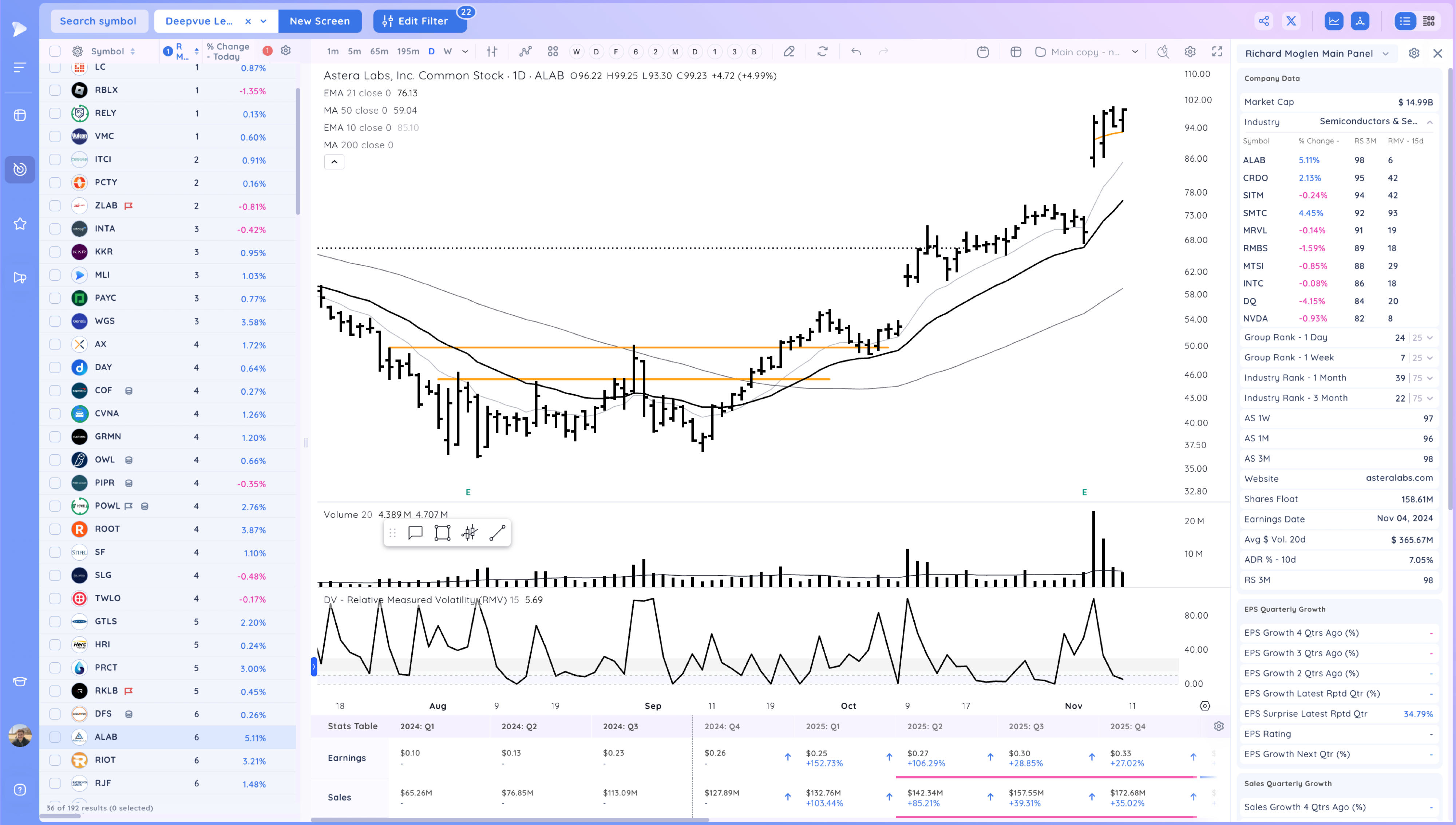This screenshot has width=1456, height=825.
Task: Collapse the indicator legend chevron
Action: coord(334,162)
